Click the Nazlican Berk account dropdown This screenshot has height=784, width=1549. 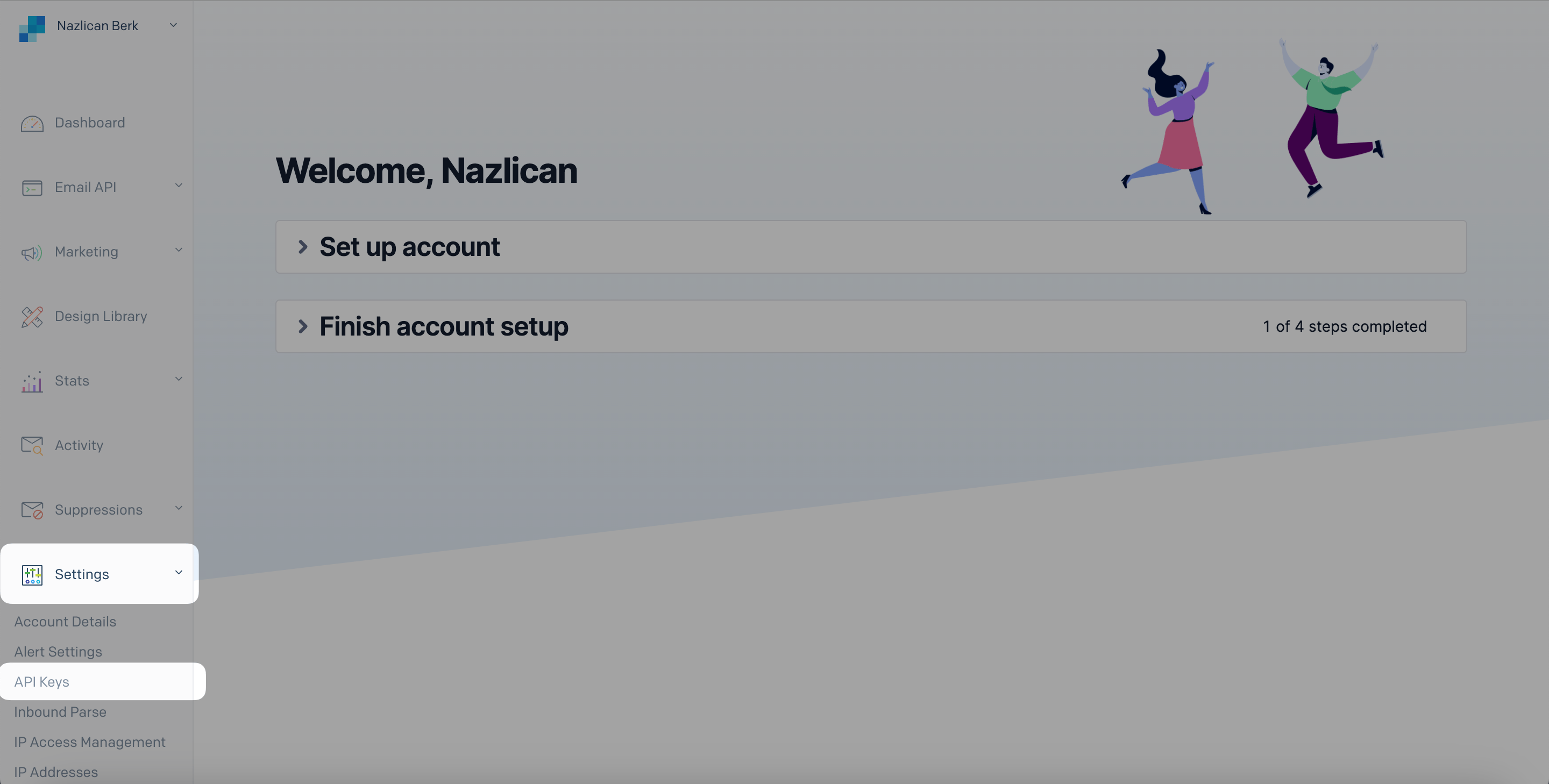(x=100, y=25)
